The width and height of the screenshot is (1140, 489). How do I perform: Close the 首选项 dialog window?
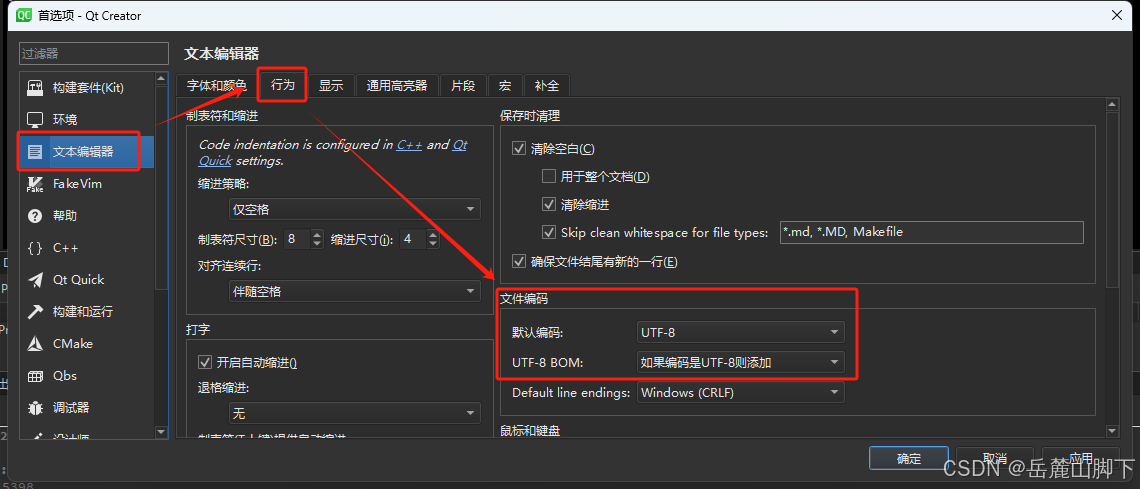1117,15
